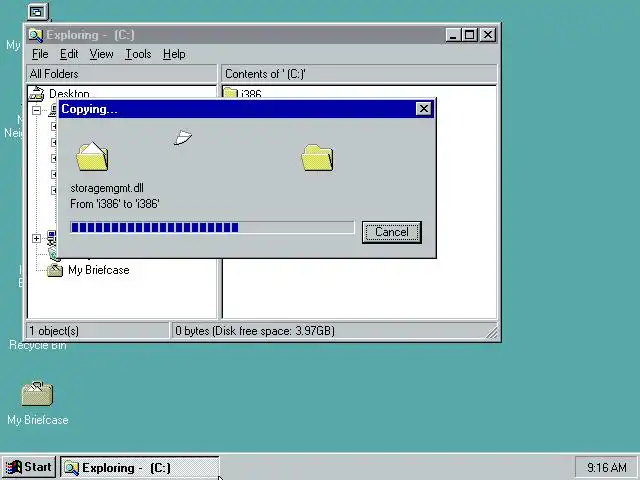The height and width of the screenshot is (480, 640).
Task: Open the Edit menu
Action: (x=69, y=54)
